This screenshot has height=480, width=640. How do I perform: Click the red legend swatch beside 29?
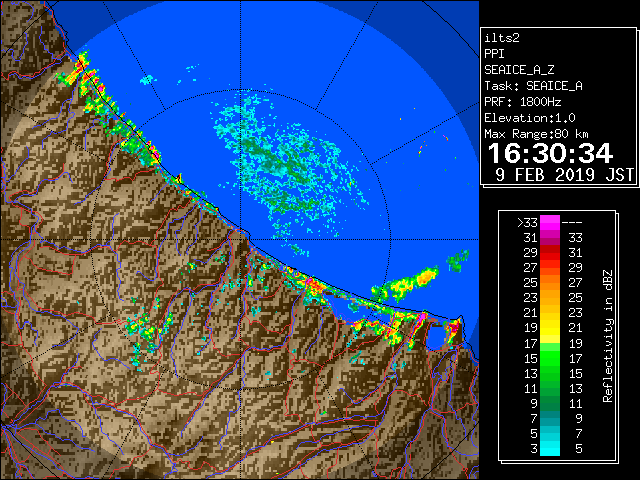pos(550,253)
